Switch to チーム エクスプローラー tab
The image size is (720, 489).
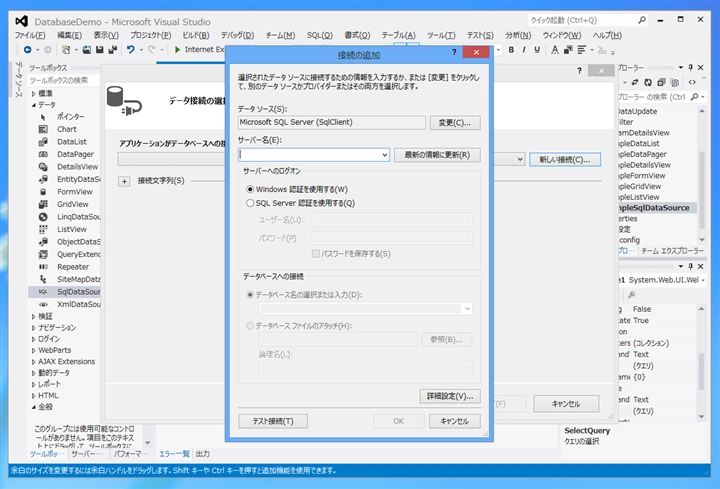[x=672, y=251]
